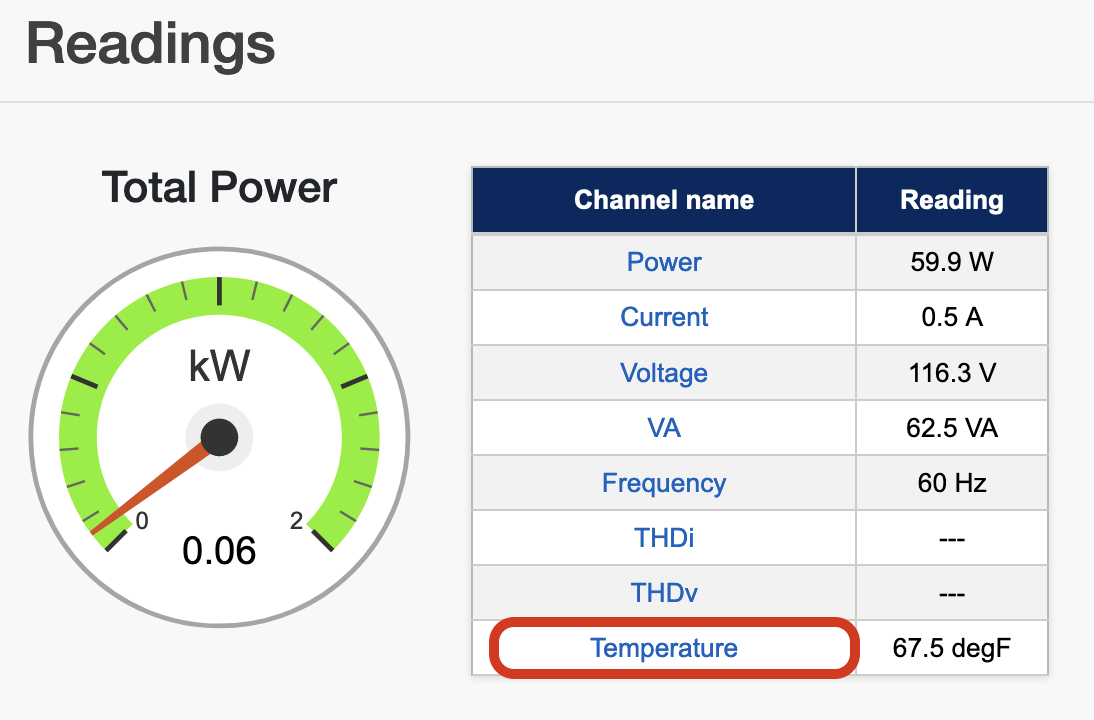Open the Frequency channel link
Screen dimensions: 1094x720
tap(664, 483)
